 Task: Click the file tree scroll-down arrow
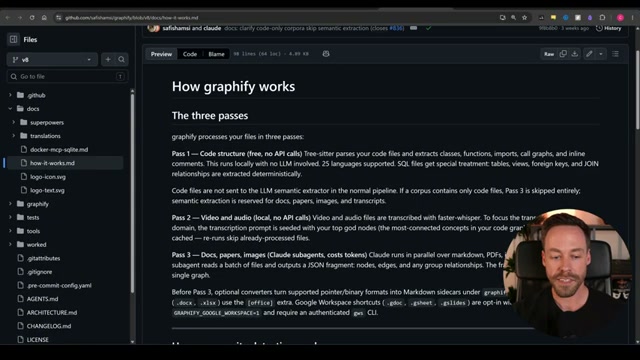pyautogui.click(x=132, y=342)
